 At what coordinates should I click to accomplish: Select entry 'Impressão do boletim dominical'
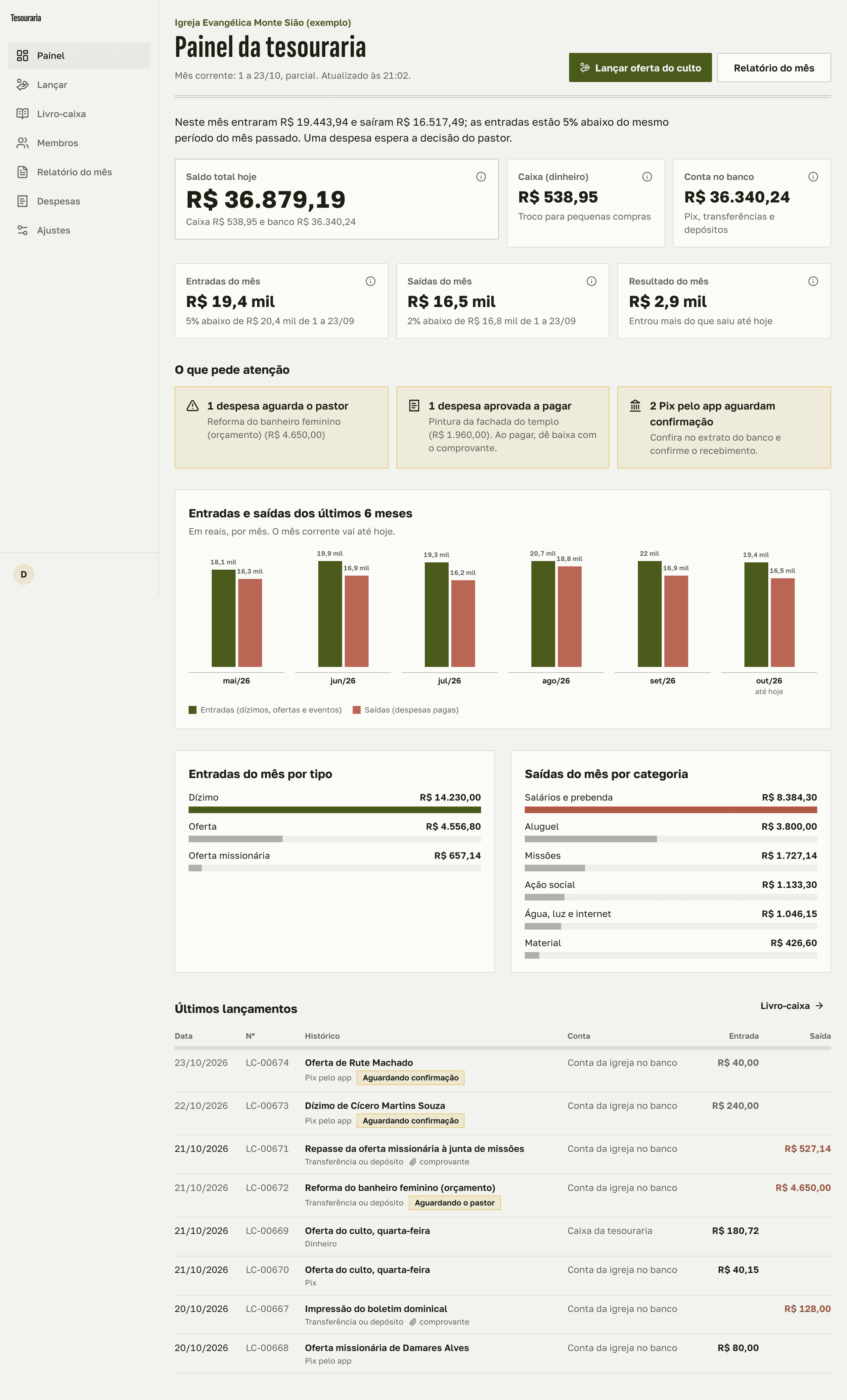click(x=376, y=1308)
